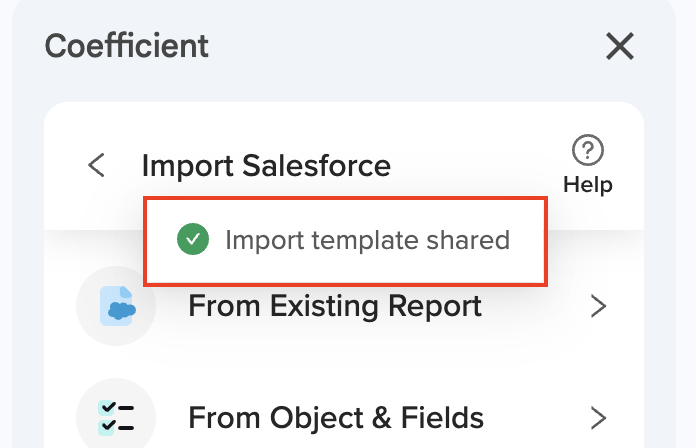The image size is (696, 448).
Task: Click blank toast area right of "shared"
Action: [x=527, y=240]
